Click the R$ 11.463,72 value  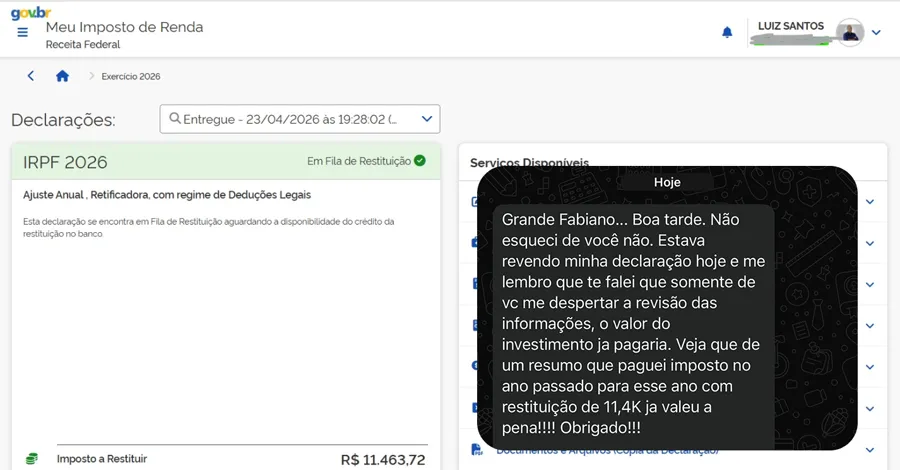pyautogui.click(x=383, y=460)
